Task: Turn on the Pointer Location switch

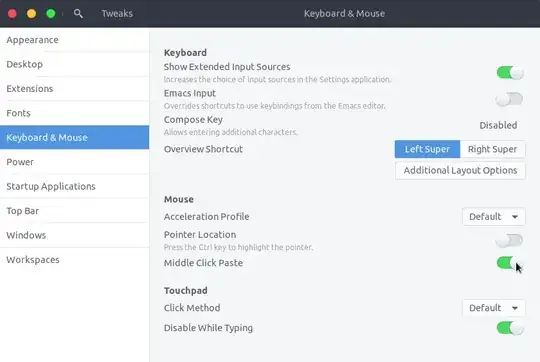Action: click(510, 240)
